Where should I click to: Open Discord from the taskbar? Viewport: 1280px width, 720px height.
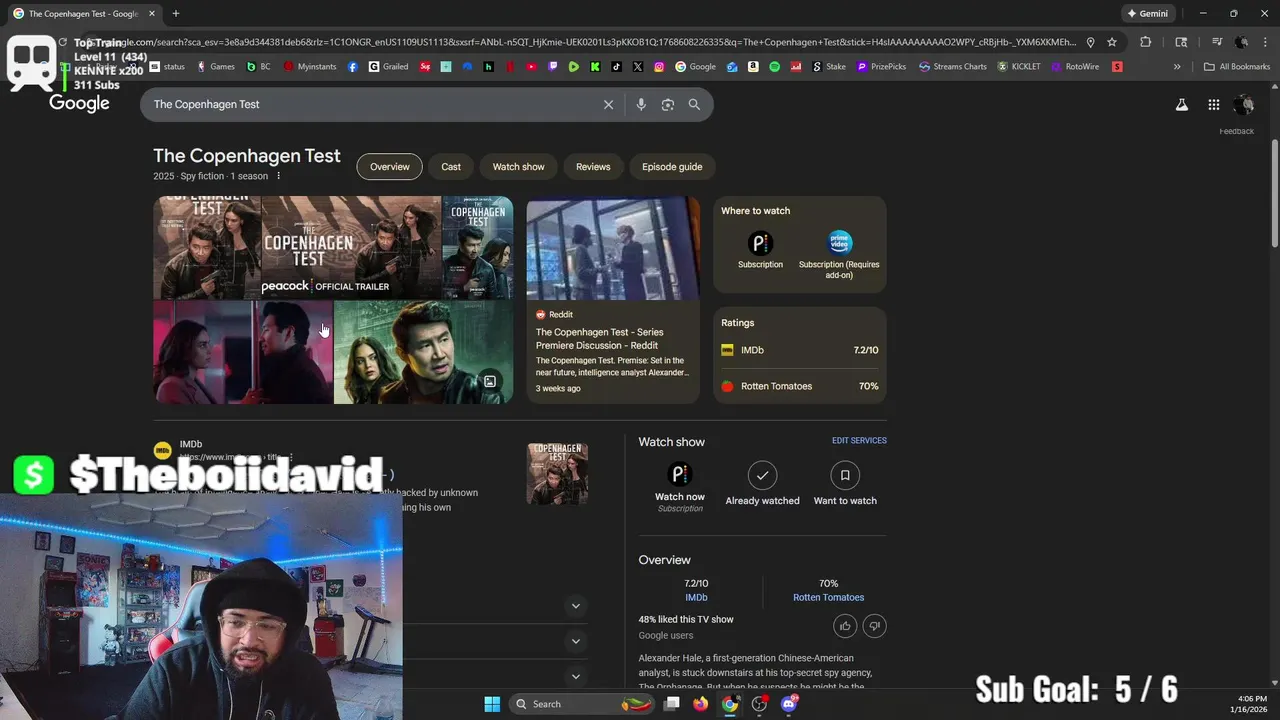click(789, 704)
